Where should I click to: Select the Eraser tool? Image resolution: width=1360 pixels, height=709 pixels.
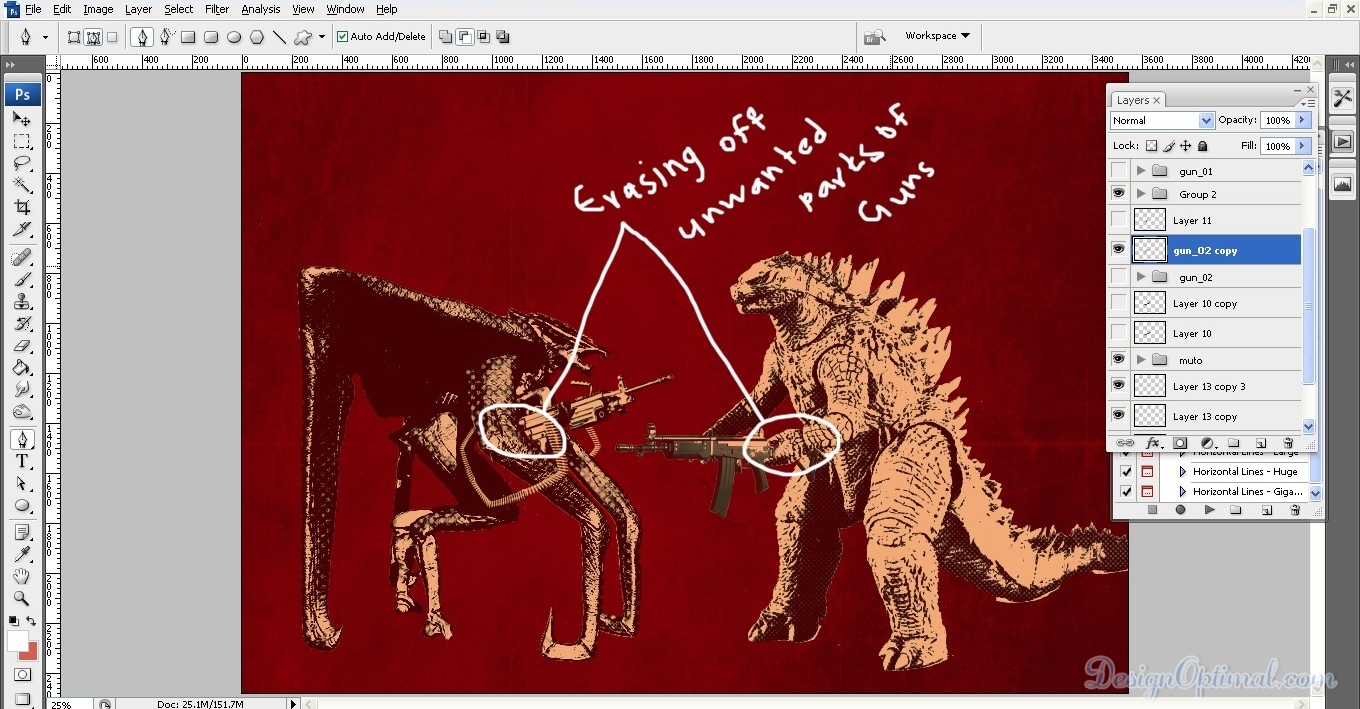point(22,346)
